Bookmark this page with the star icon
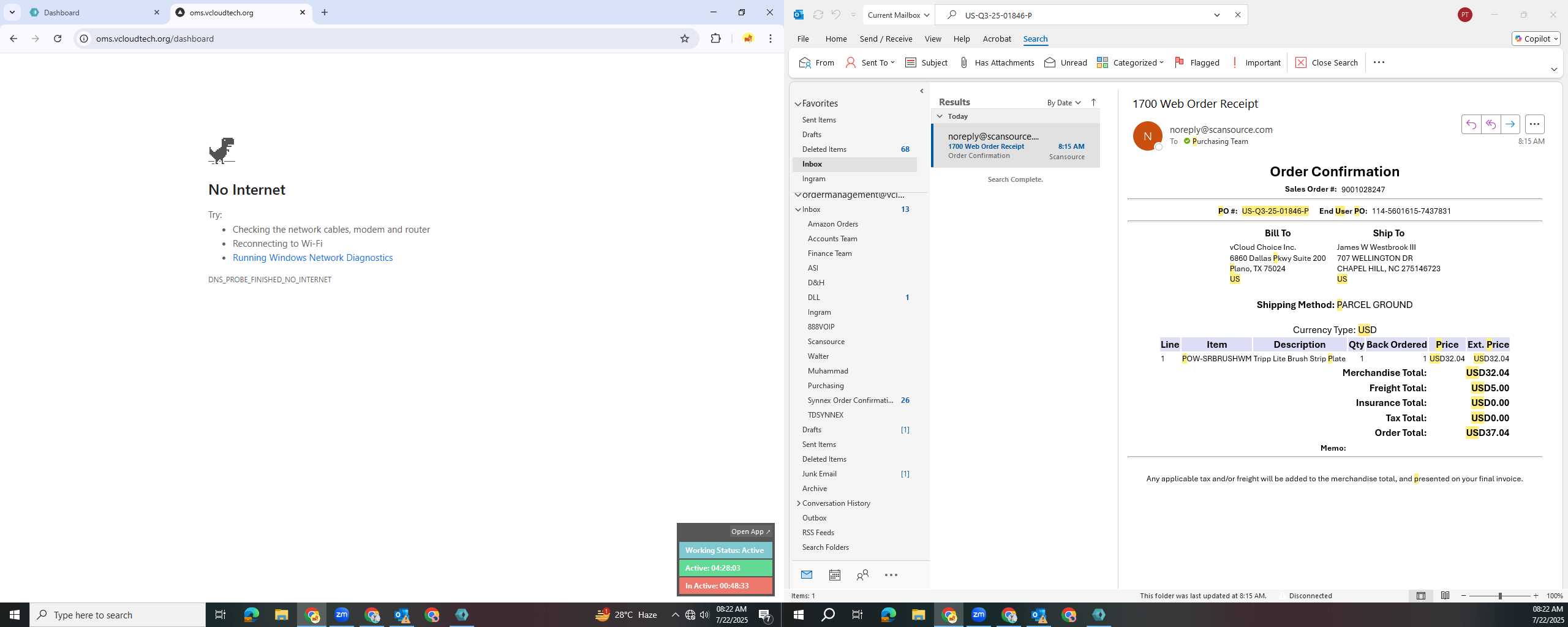Image resolution: width=1568 pixels, height=627 pixels. pyautogui.click(x=685, y=39)
